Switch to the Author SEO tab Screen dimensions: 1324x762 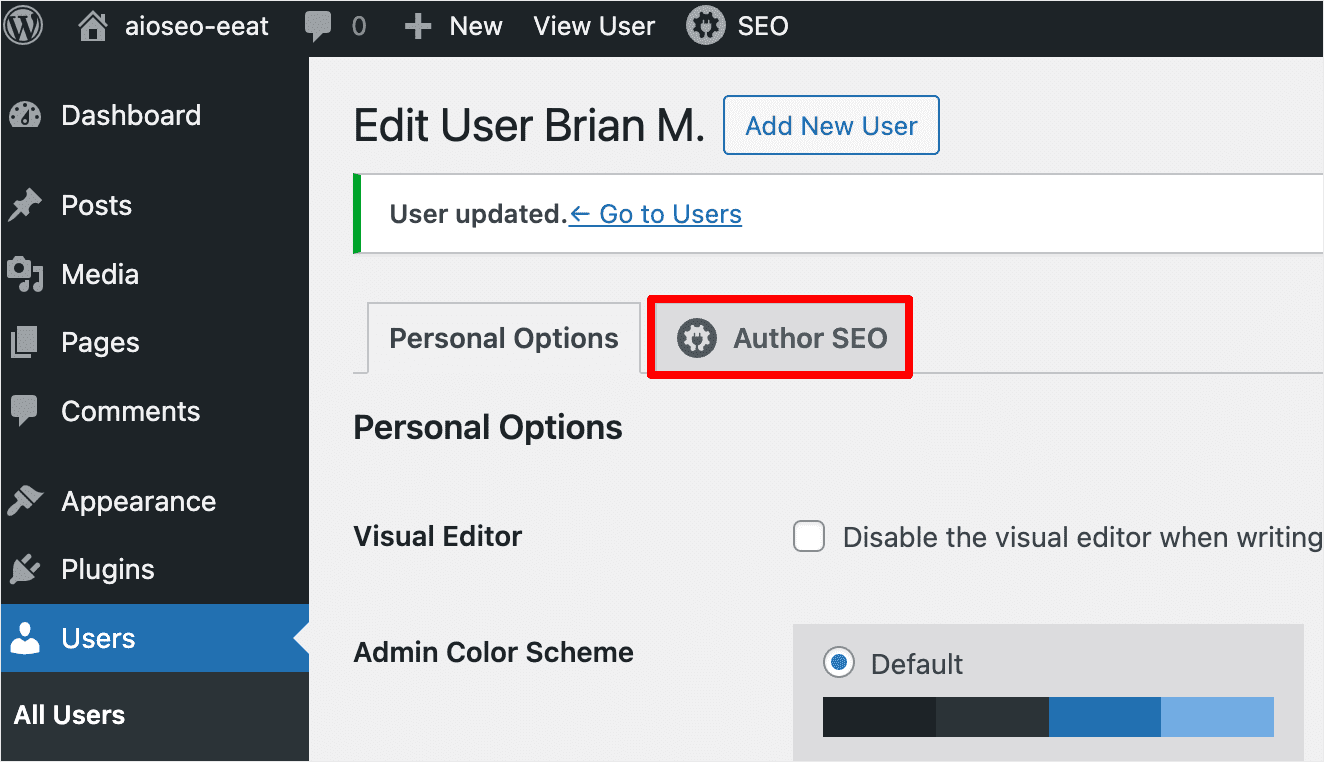pos(779,337)
